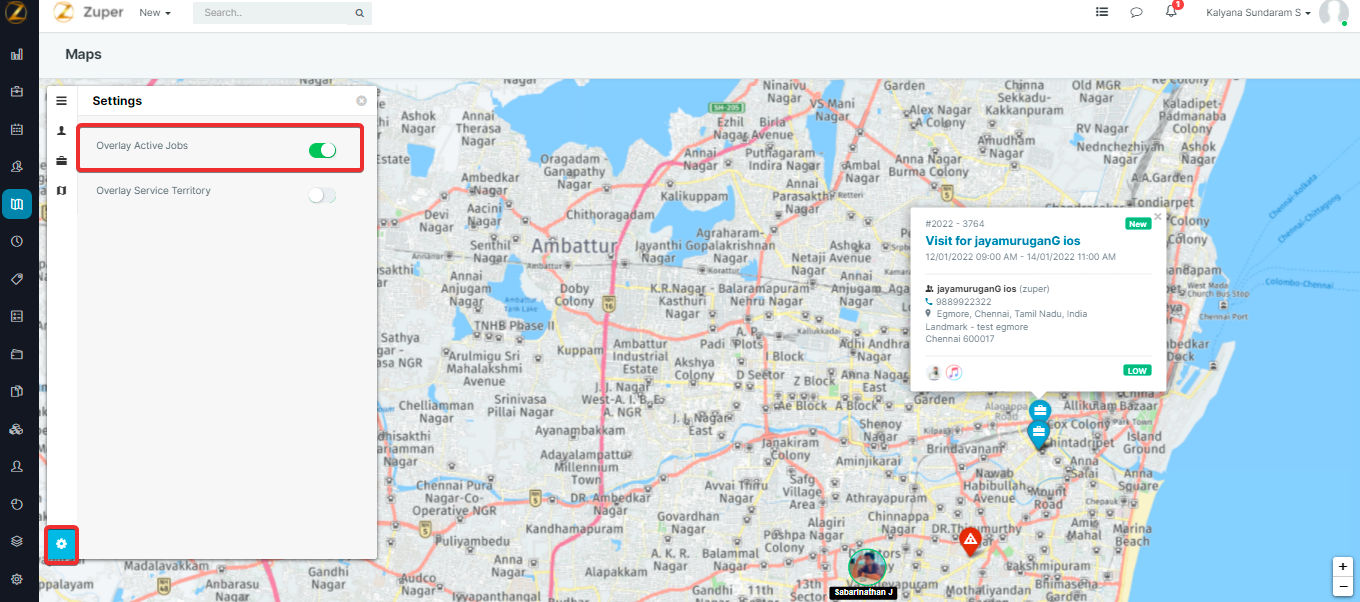Image resolution: width=1360 pixels, height=602 pixels.
Task: Open the folder icon in dark sidebar
Action: tap(17, 354)
